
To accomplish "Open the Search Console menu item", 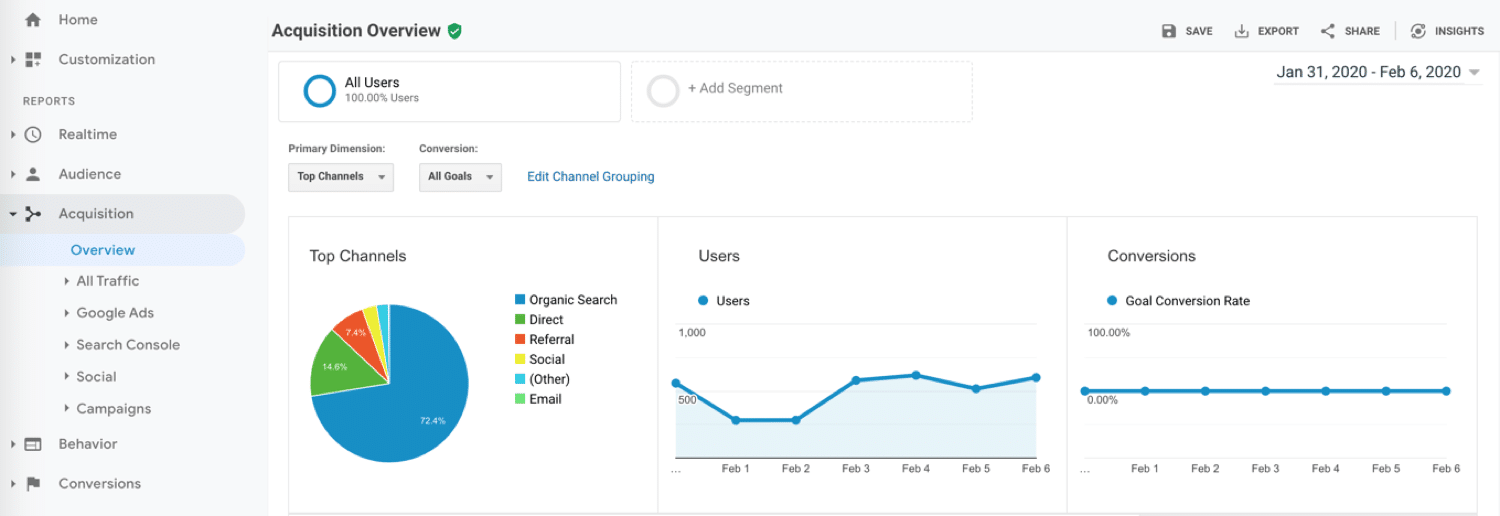I will coord(127,345).
